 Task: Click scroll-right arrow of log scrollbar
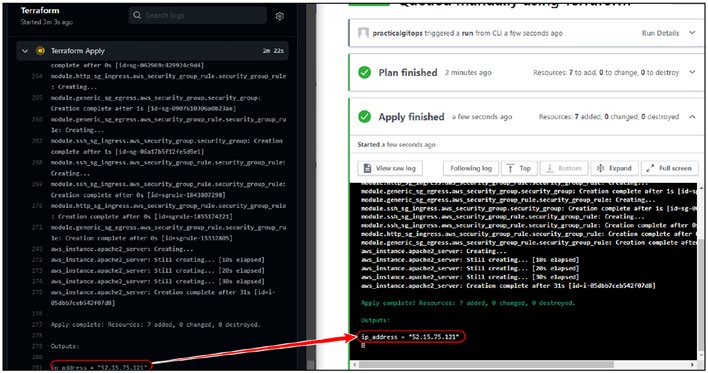point(693,364)
